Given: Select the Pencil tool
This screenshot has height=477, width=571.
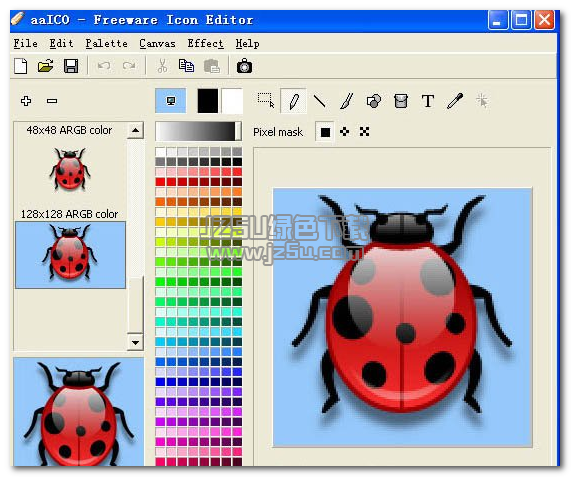Looking at the screenshot, I should coord(293,101).
